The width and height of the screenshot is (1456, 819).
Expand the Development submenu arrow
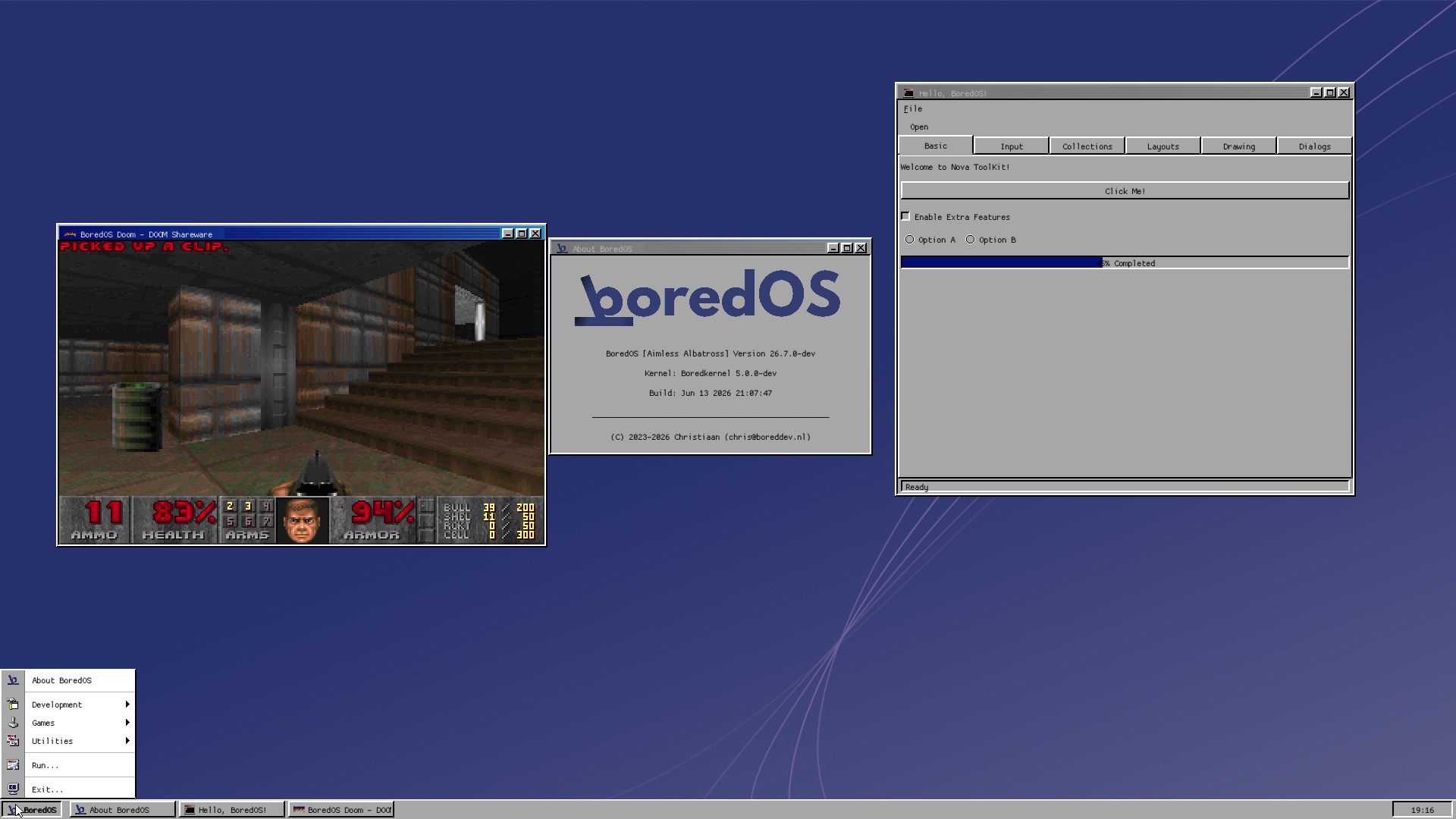click(x=127, y=704)
